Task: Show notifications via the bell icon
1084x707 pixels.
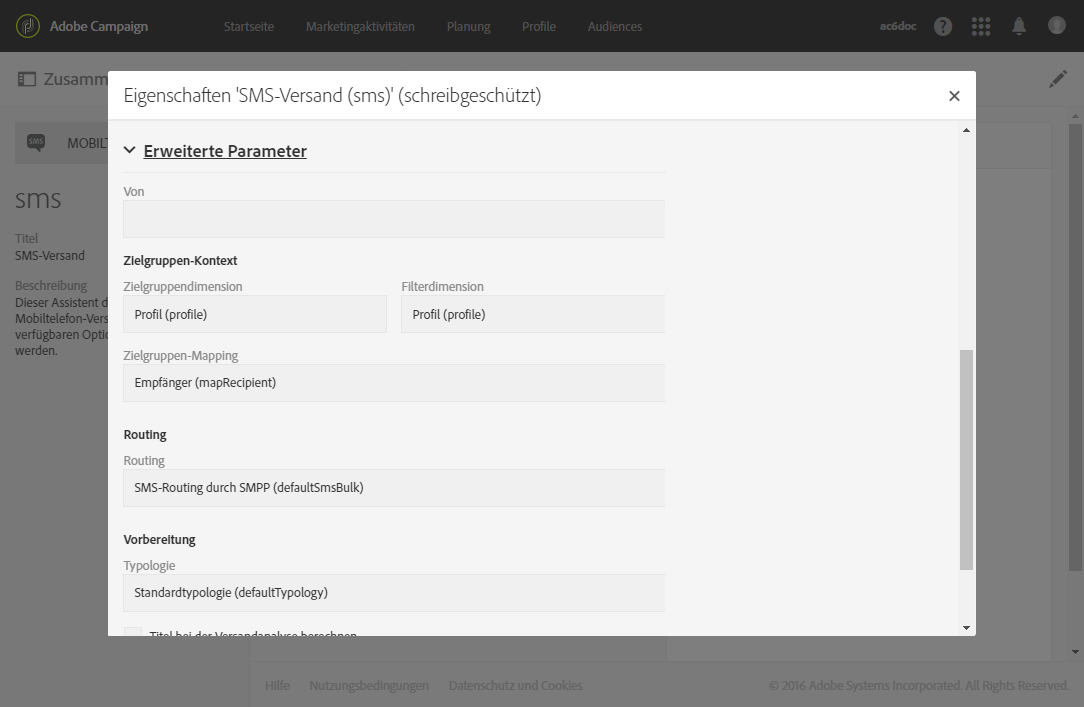Action: pos(1019,26)
